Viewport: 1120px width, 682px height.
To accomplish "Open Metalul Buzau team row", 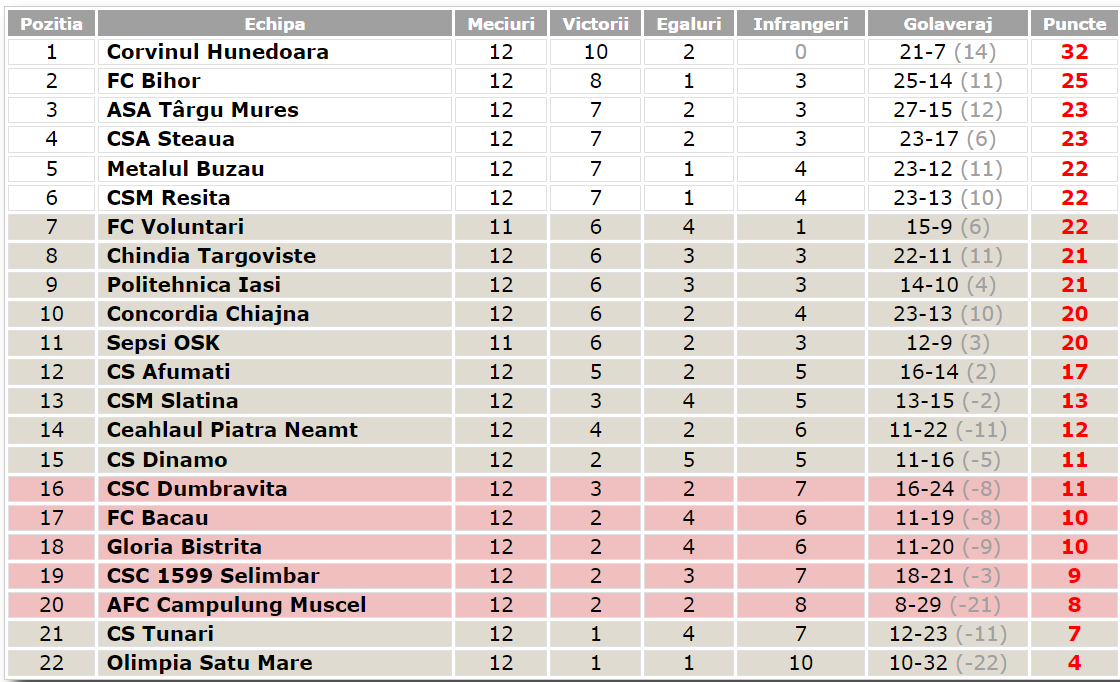I will pyautogui.click(x=185, y=169).
